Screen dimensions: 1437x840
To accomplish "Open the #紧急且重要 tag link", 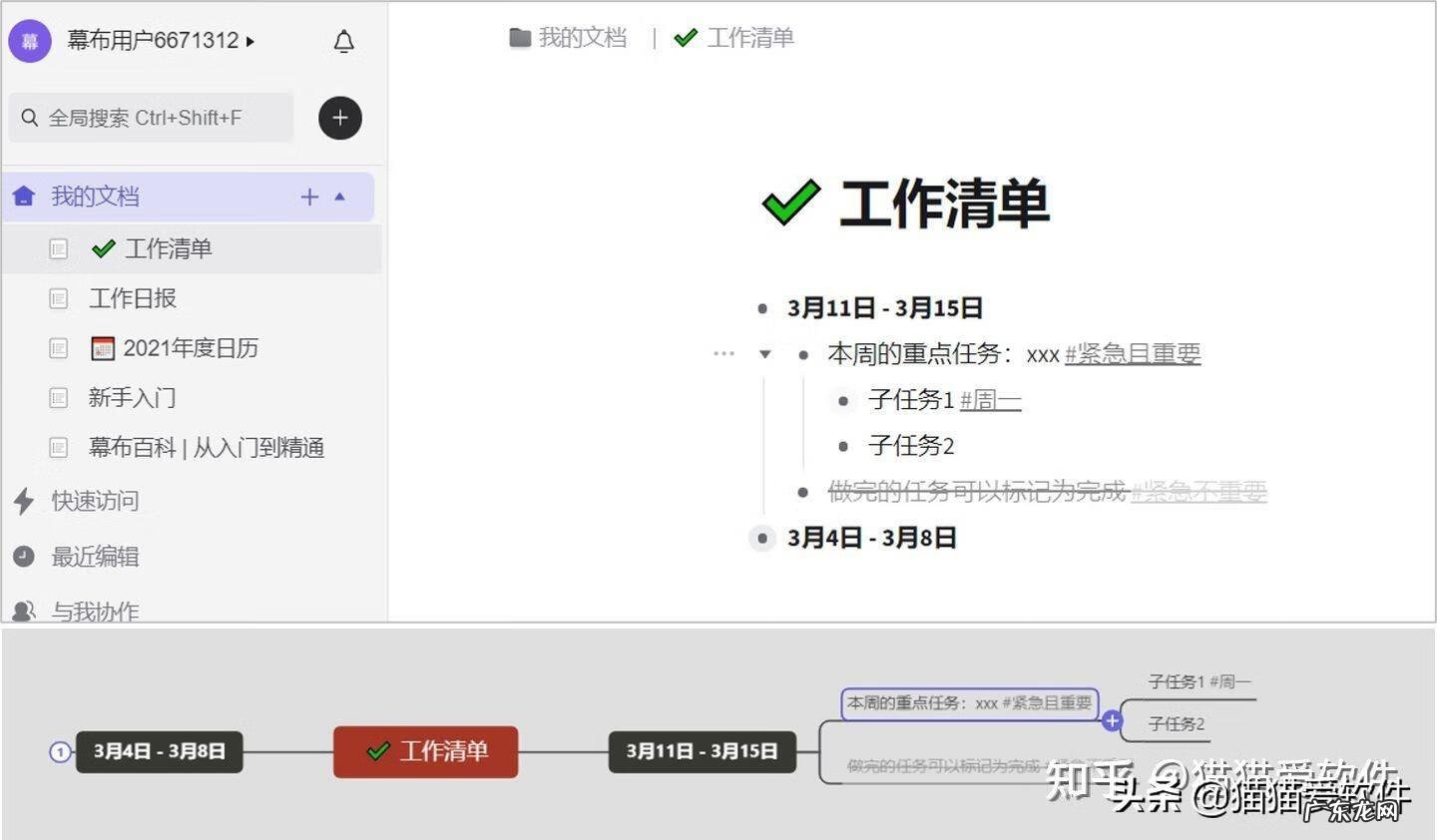I will point(1133,354).
